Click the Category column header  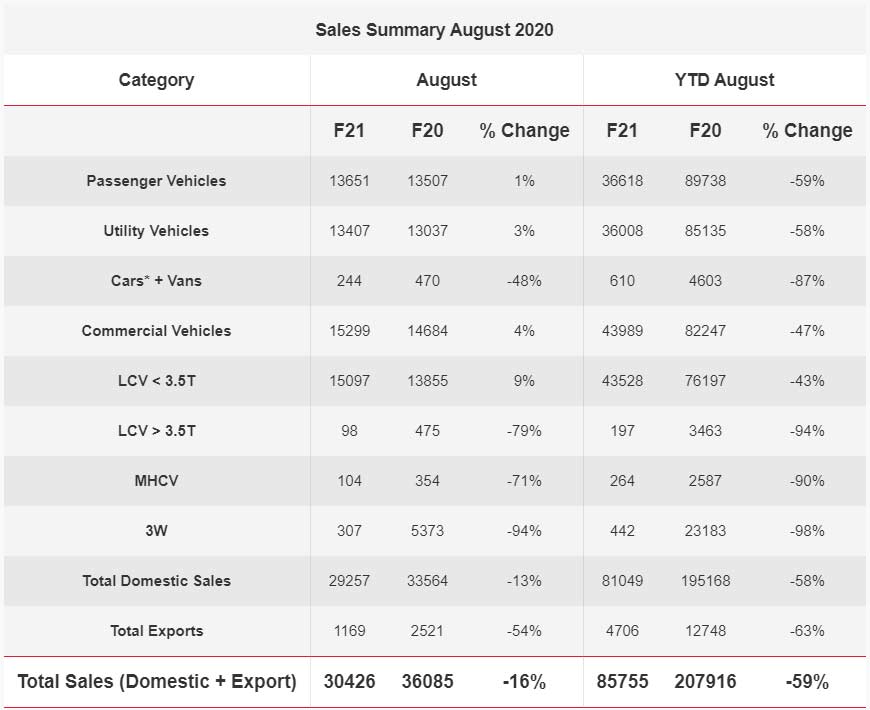[156, 80]
